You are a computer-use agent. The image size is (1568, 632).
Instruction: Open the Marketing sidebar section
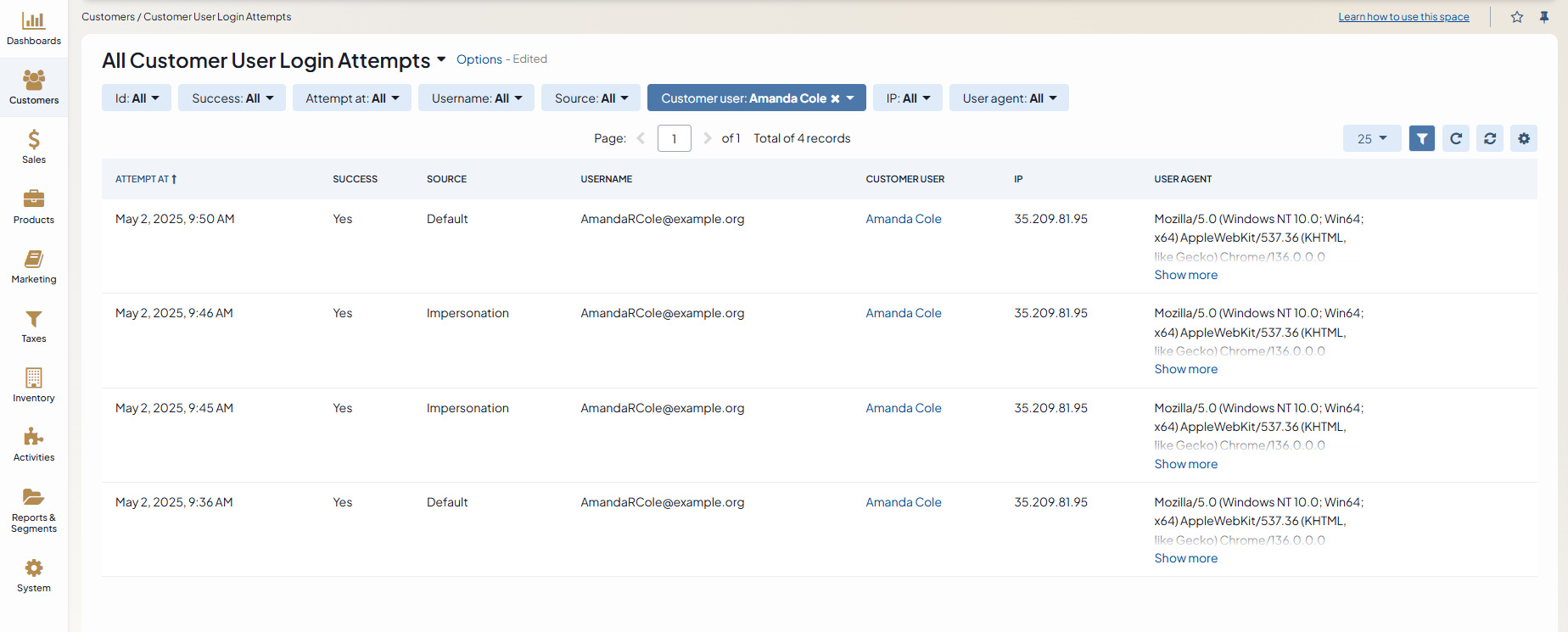(x=34, y=266)
